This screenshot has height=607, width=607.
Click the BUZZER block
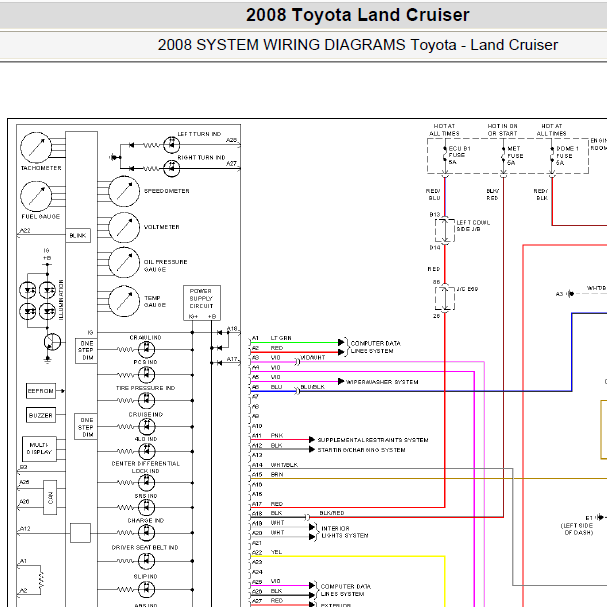coord(41,415)
